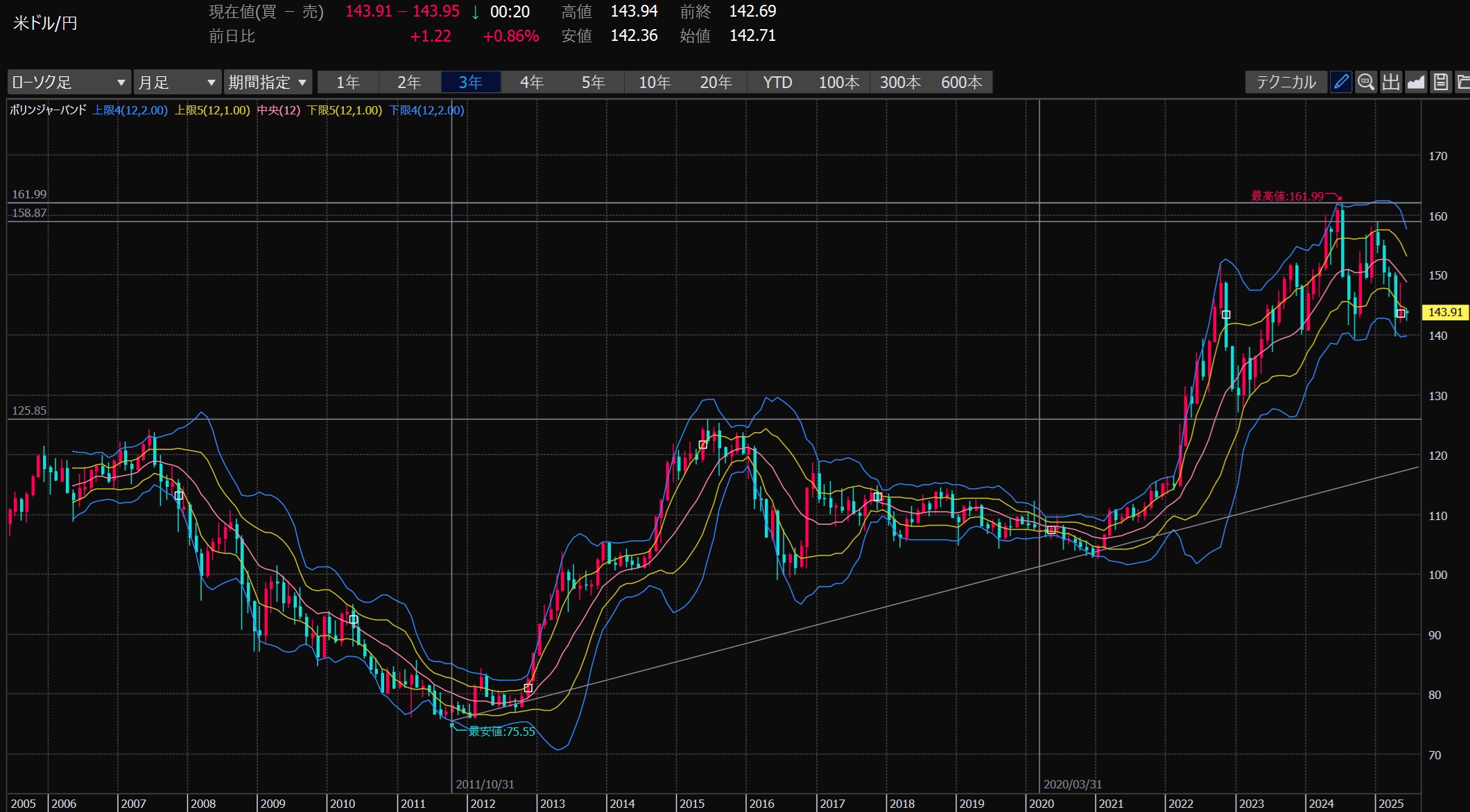Screen dimensions: 1470x812
Task: Click the 170 price axis label
Action: (x=1437, y=156)
